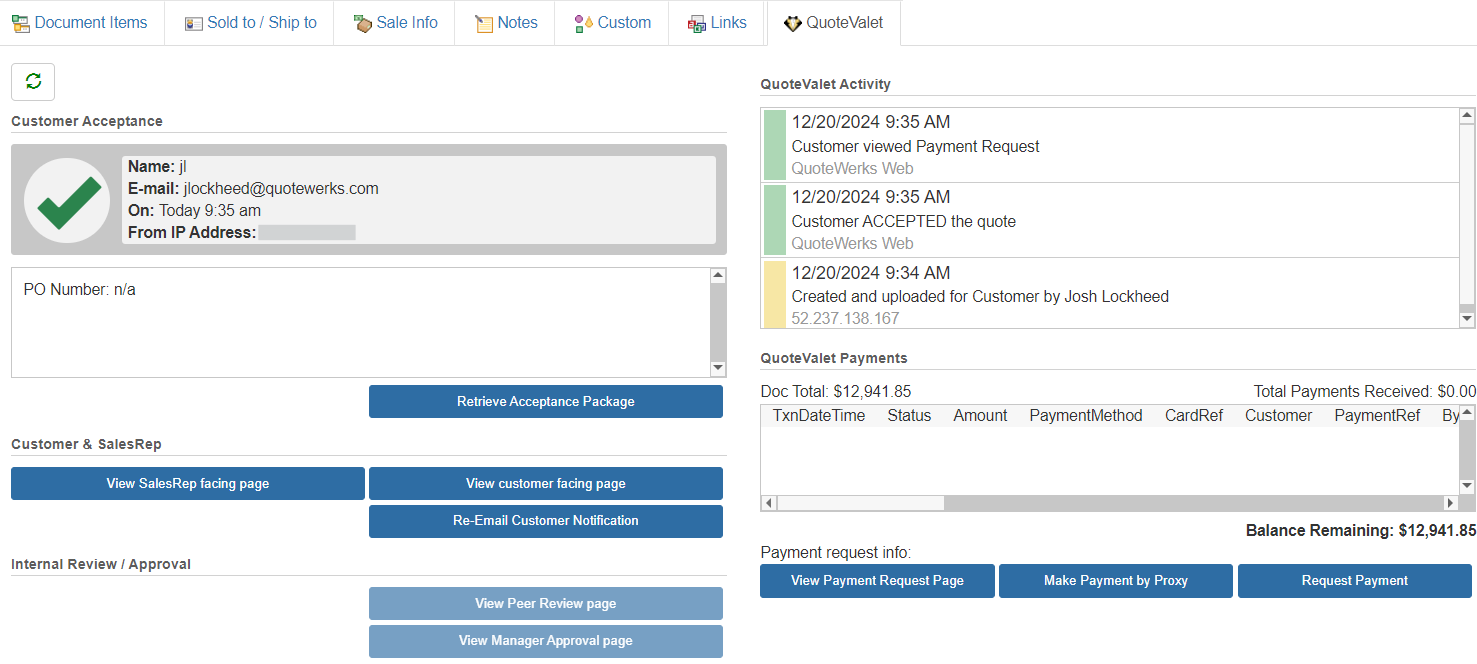Click the Amount column header
This screenshot has height=664, width=1477.
coord(980,416)
